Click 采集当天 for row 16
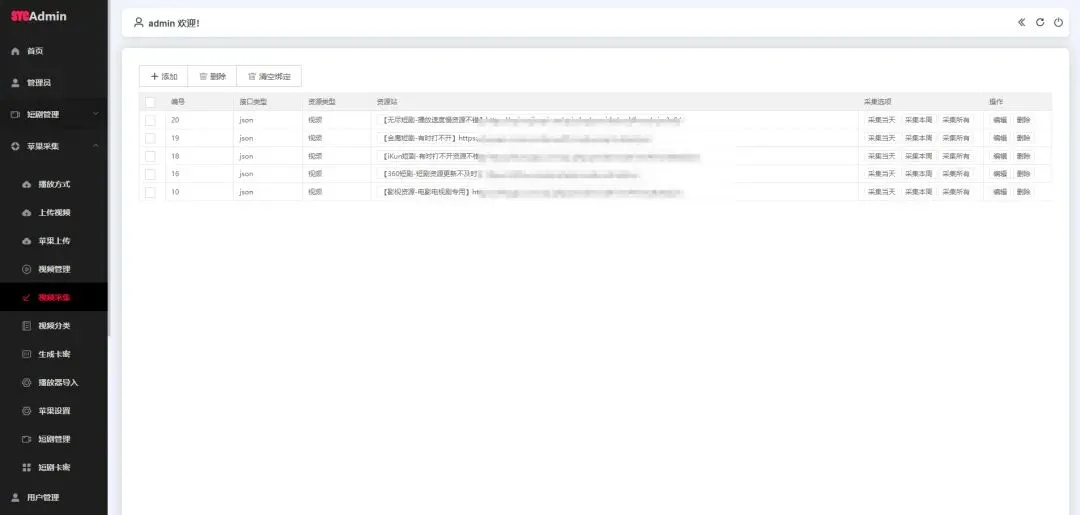The width and height of the screenshot is (1080, 515). [882, 174]
